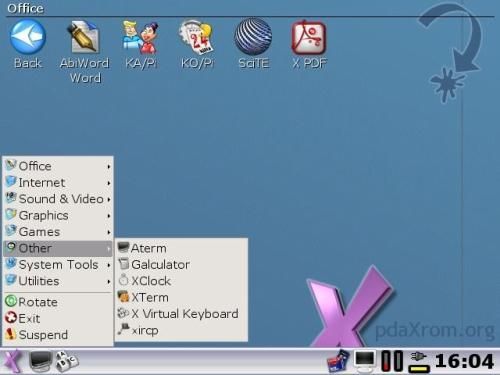Image resolution: width=500 pixels, height=375 pixels.
Task: Click the Back arrow desktop icon
Action: pos(28,37)
